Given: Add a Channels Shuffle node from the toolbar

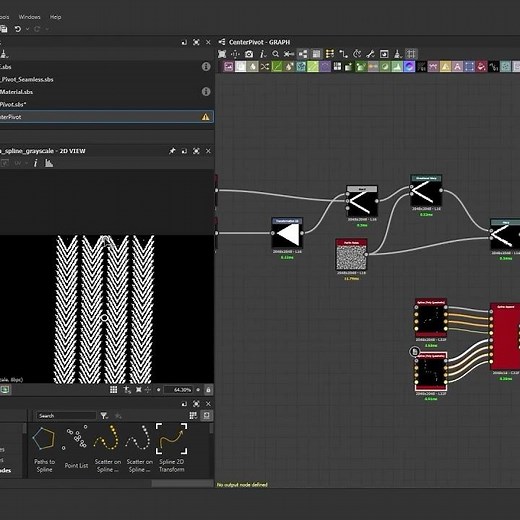Looking at the screenshot, I should point(265,67).
